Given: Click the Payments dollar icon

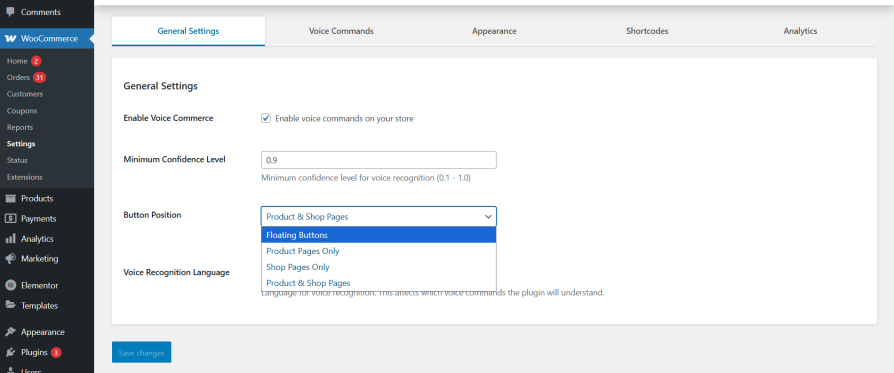Looking at the screenshot, I should (x=10, y=218).
